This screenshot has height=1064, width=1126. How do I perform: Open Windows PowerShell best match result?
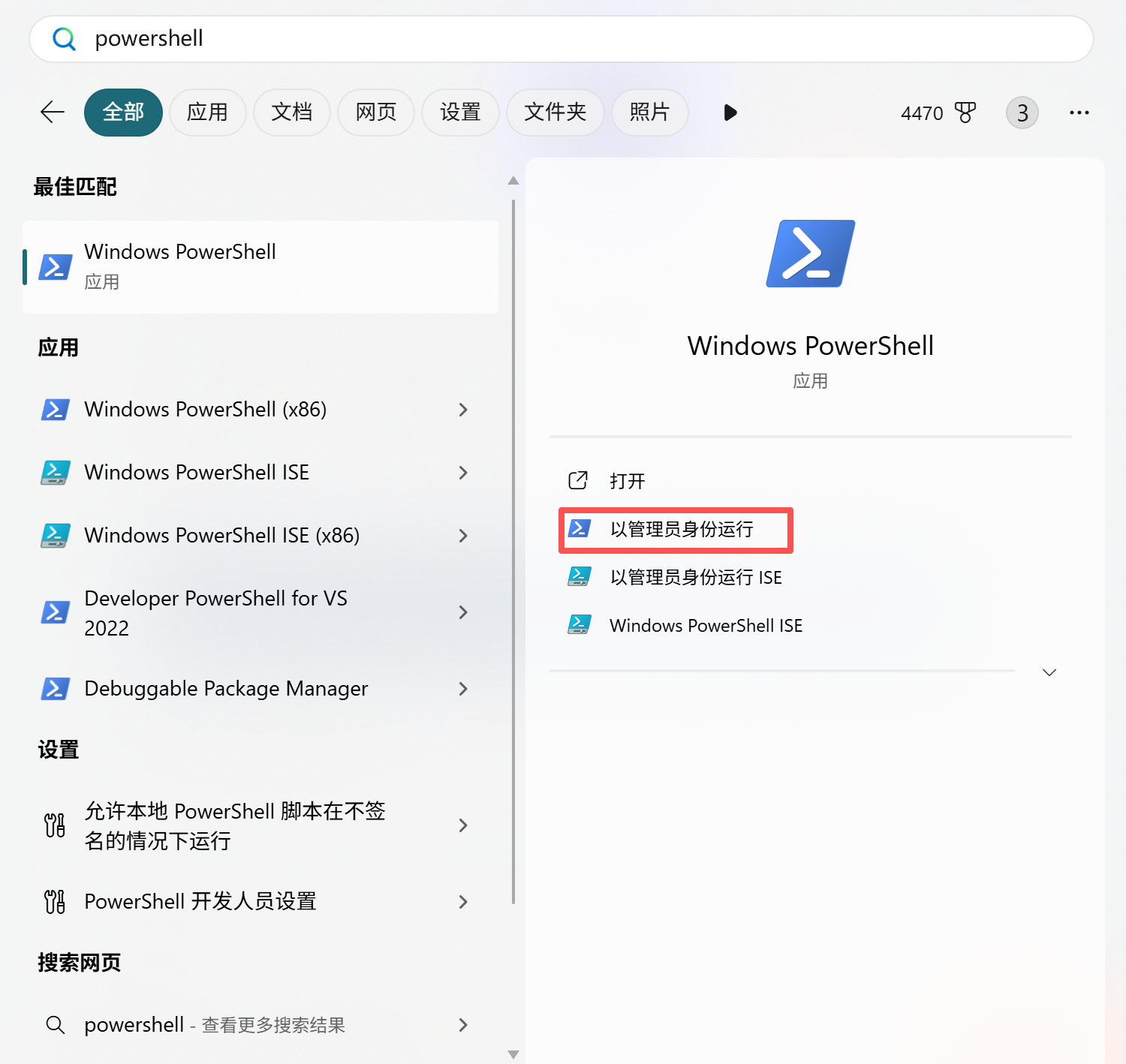coord(260,266)
